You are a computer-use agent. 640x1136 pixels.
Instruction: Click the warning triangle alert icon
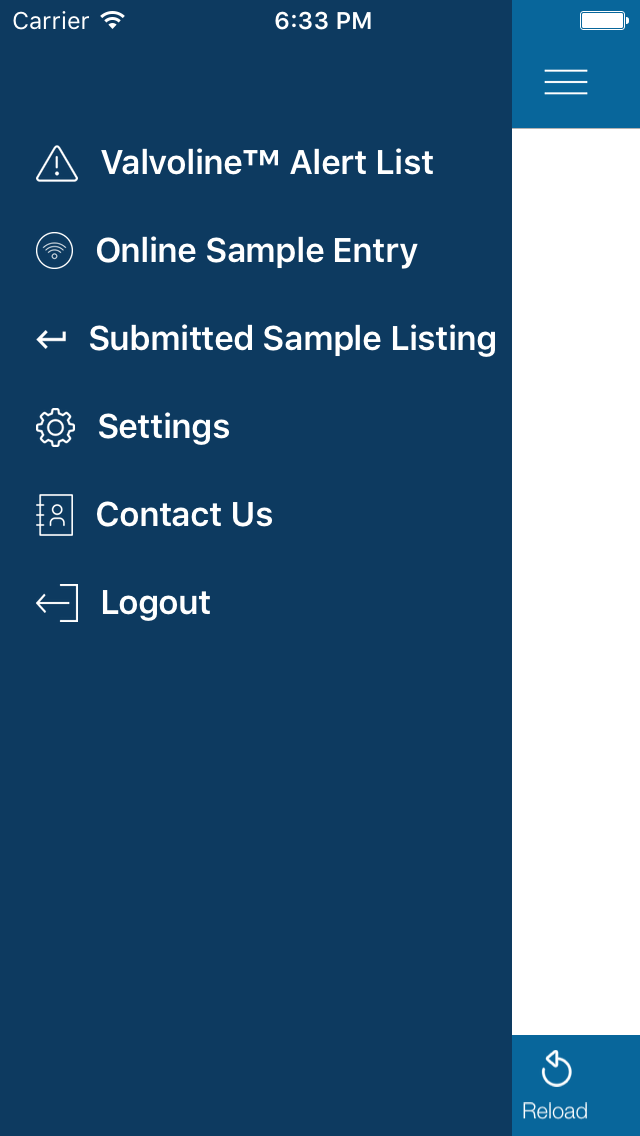(57, 163)
